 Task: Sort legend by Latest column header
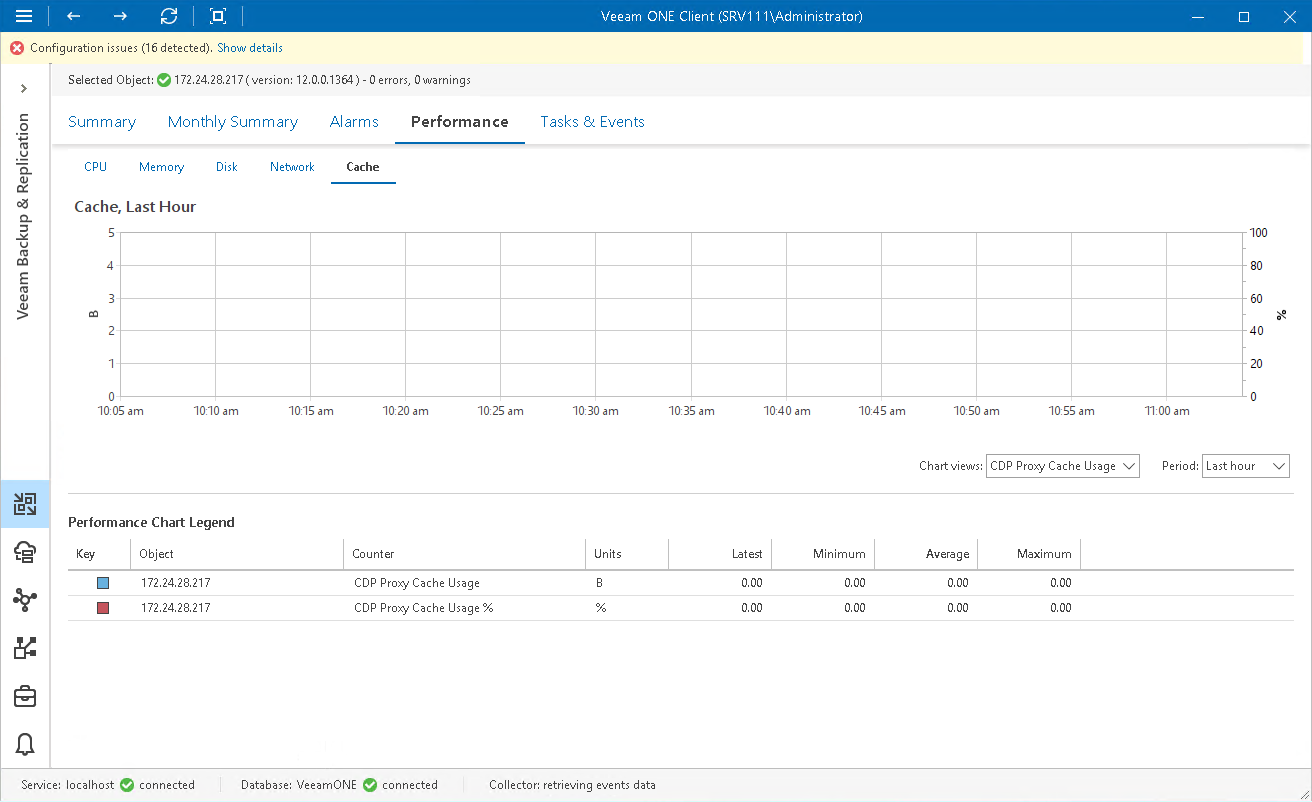tap(720, 554)
